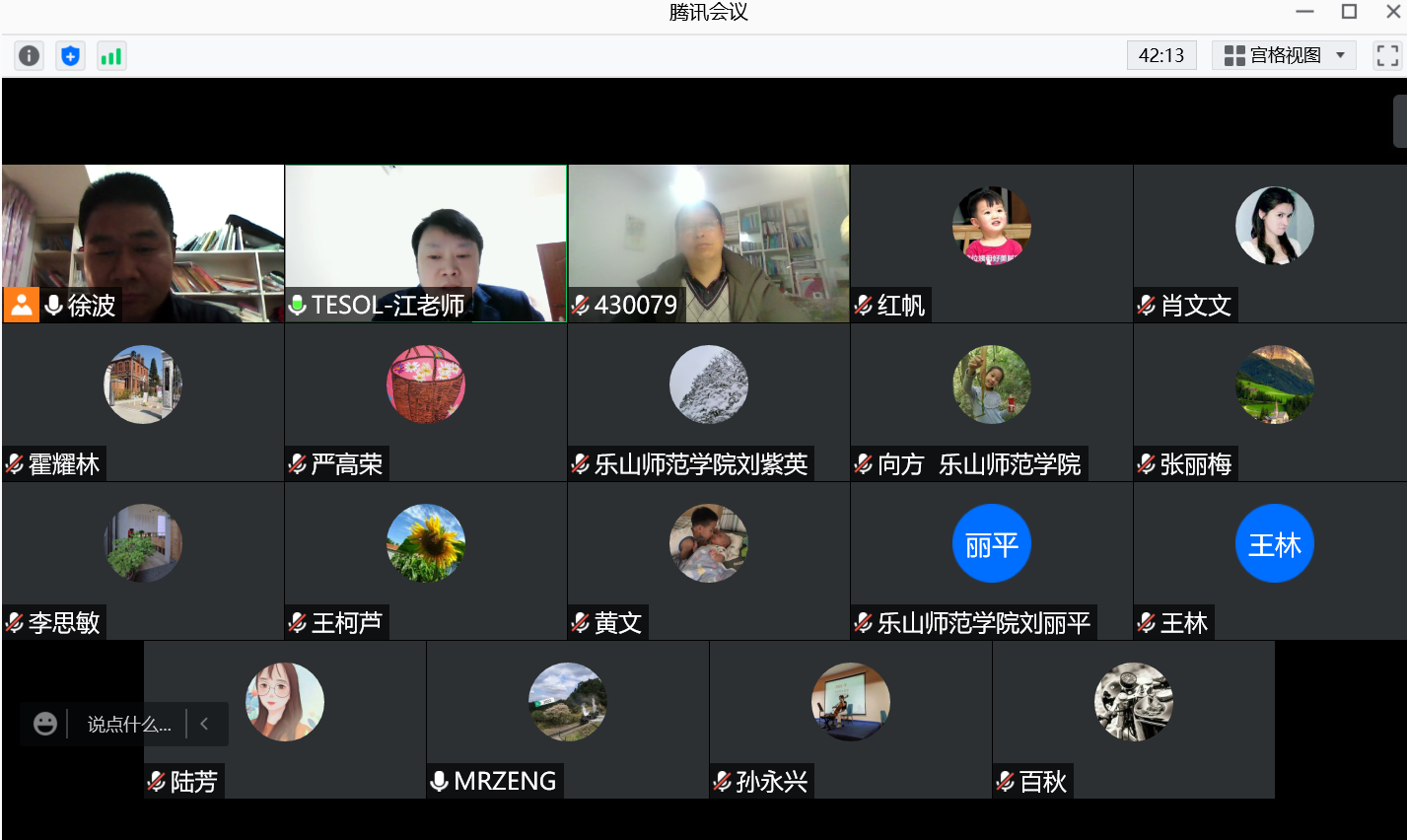
Task: Select the sunflower avatar of 王柯芦
Action: point(426,543)
